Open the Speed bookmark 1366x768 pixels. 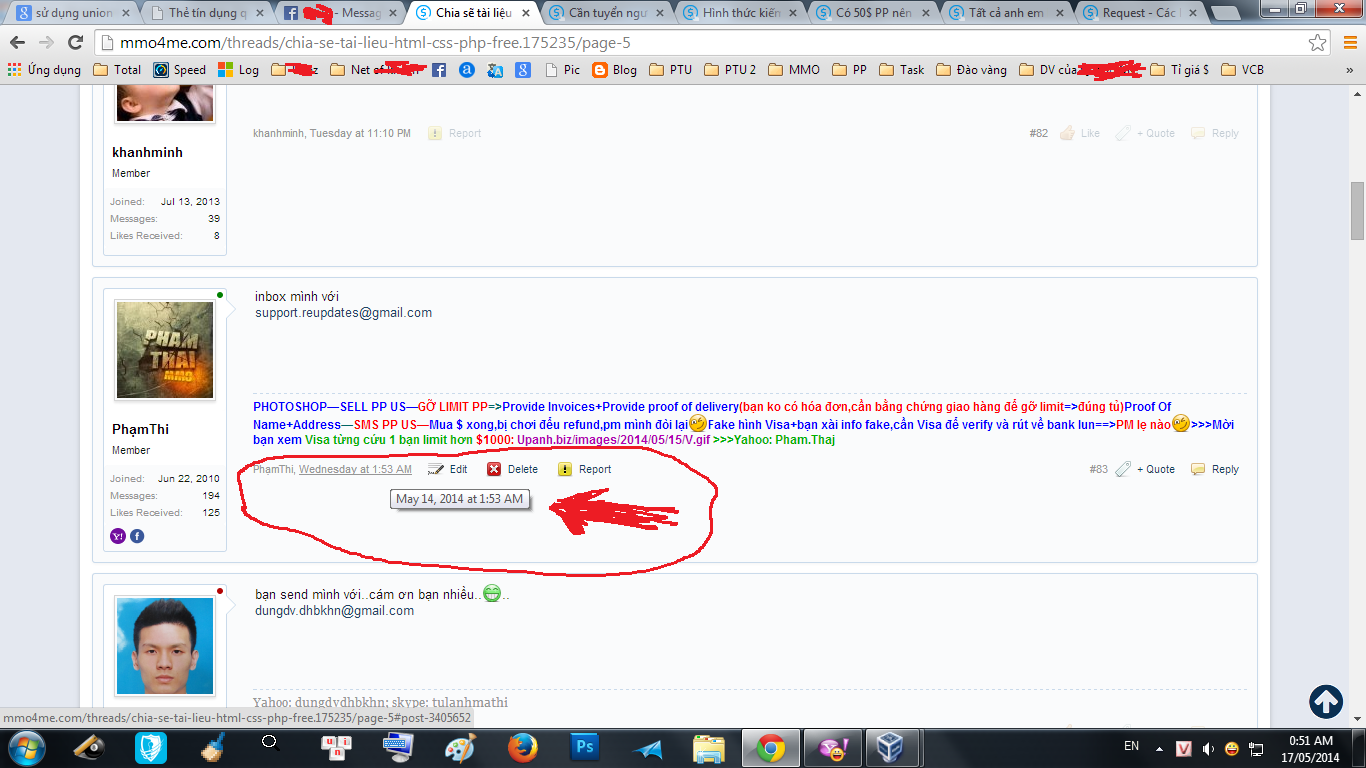coord(180,70)
